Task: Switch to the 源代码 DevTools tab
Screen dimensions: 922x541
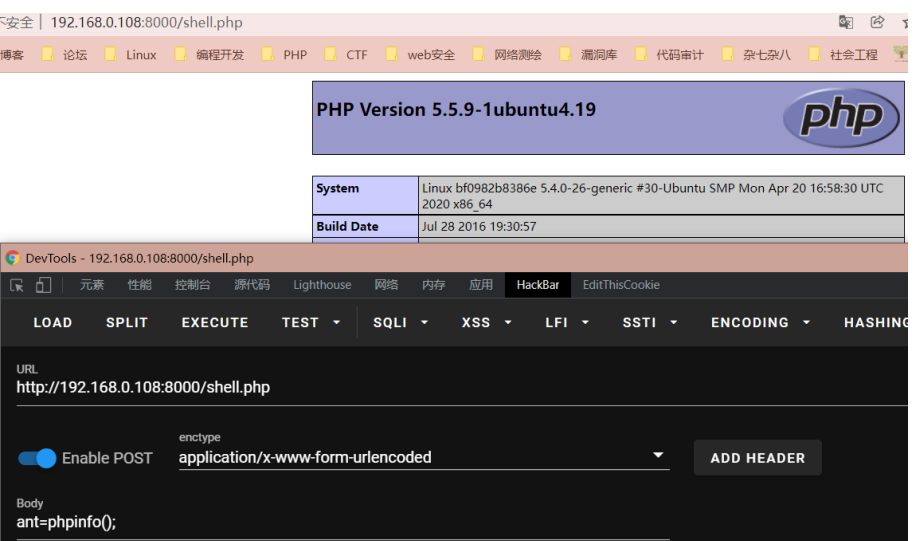Action: pos(252,285)
